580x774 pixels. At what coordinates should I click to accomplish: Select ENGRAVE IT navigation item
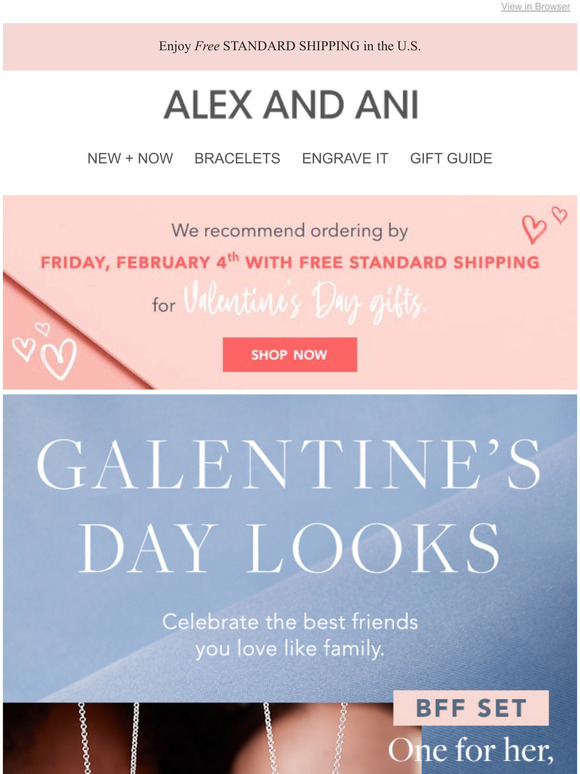click(x=345, y=158)
